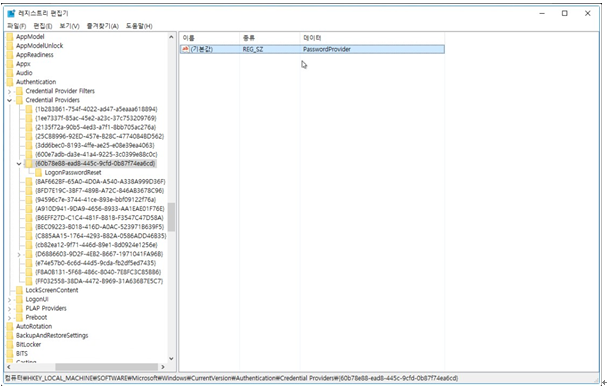Image resolution: width=607 pixels, height=388 pixels.
Task: Click the Audio folder icon
Action: pos(10,73)
